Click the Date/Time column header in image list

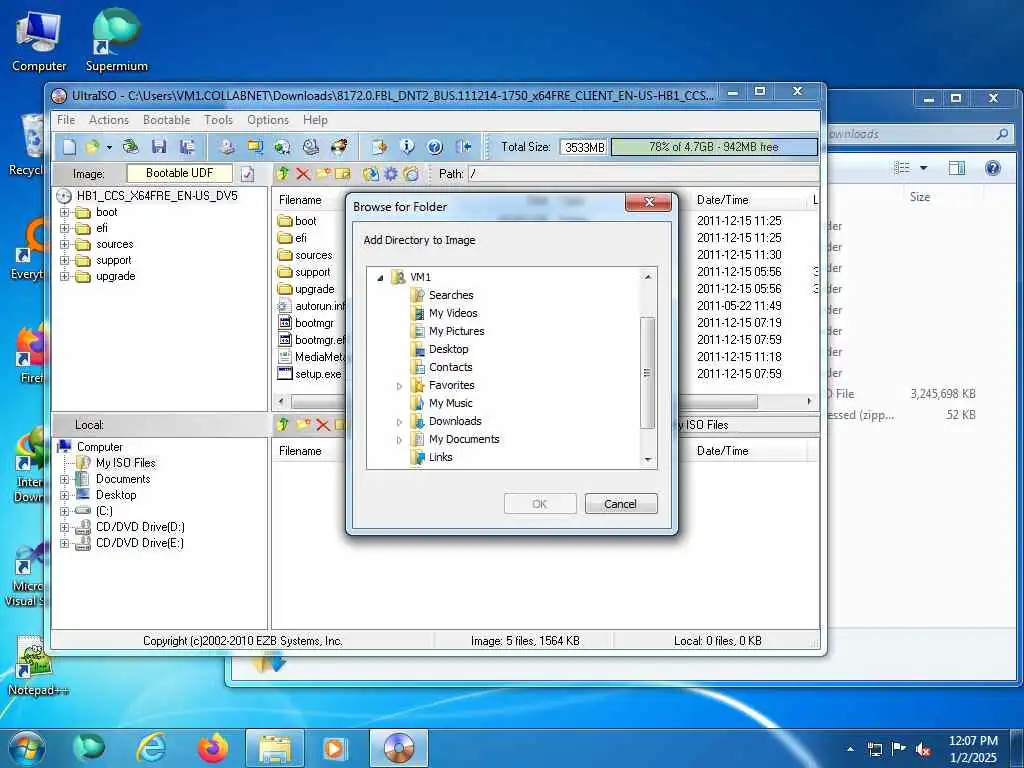722,200
